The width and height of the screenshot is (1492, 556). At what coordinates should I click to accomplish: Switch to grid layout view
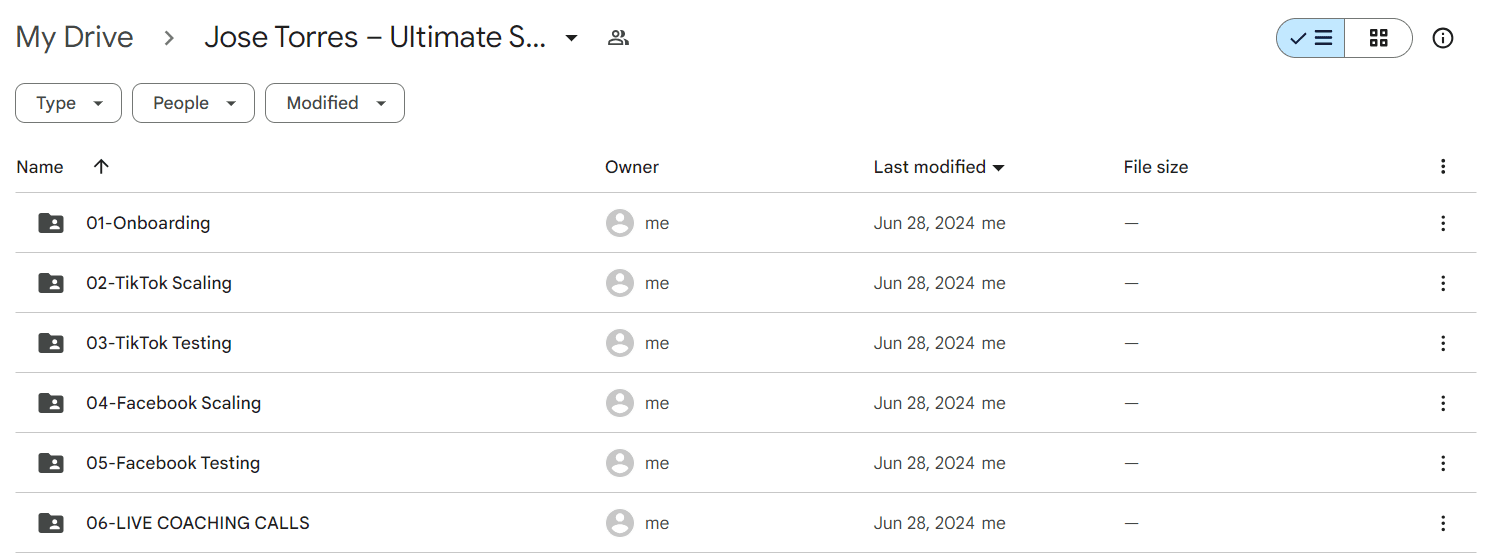(x=1378, y=38)
